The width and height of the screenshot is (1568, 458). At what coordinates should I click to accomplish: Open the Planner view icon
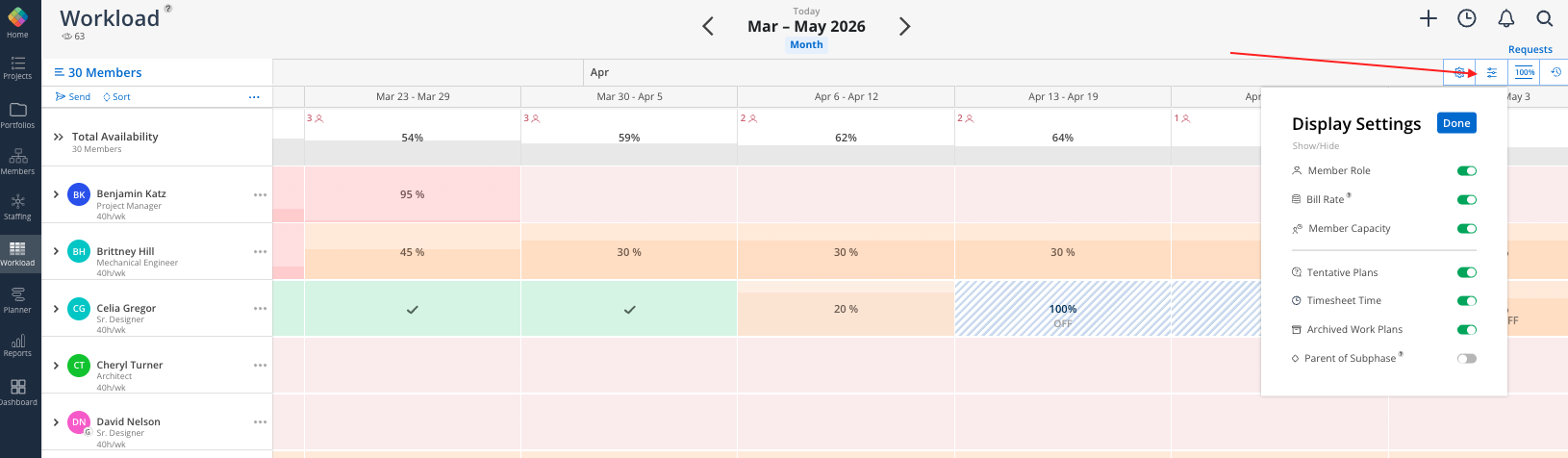coord(17,299)
